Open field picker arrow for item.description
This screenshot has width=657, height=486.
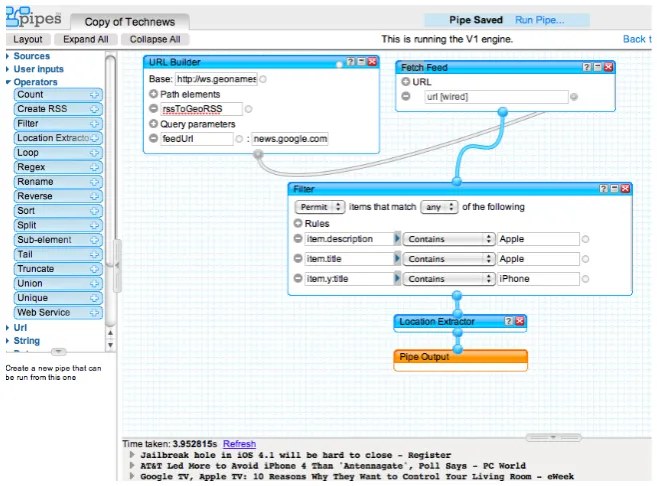point(397,239)
